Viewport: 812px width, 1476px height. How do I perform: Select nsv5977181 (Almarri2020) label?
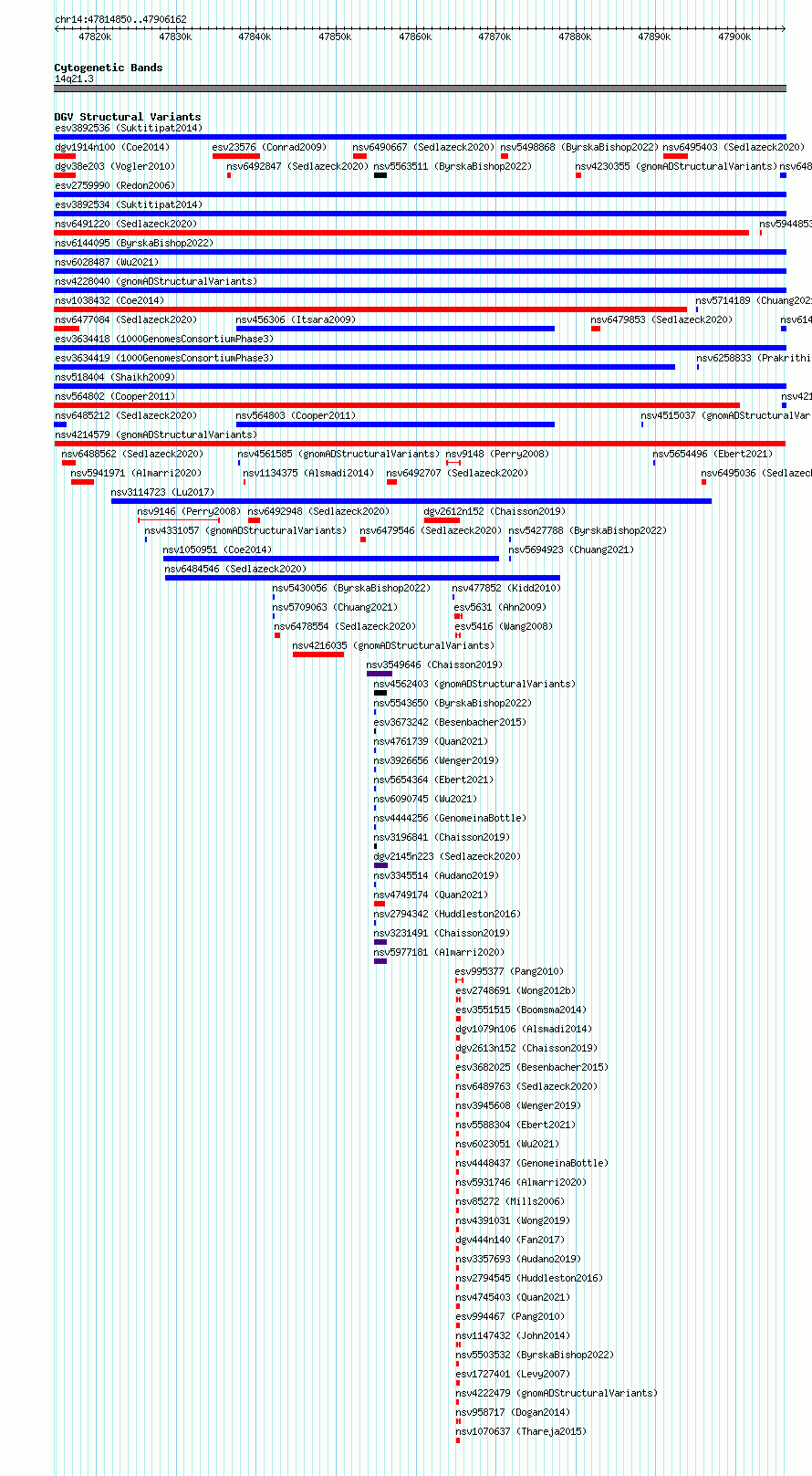pos(439,952)
